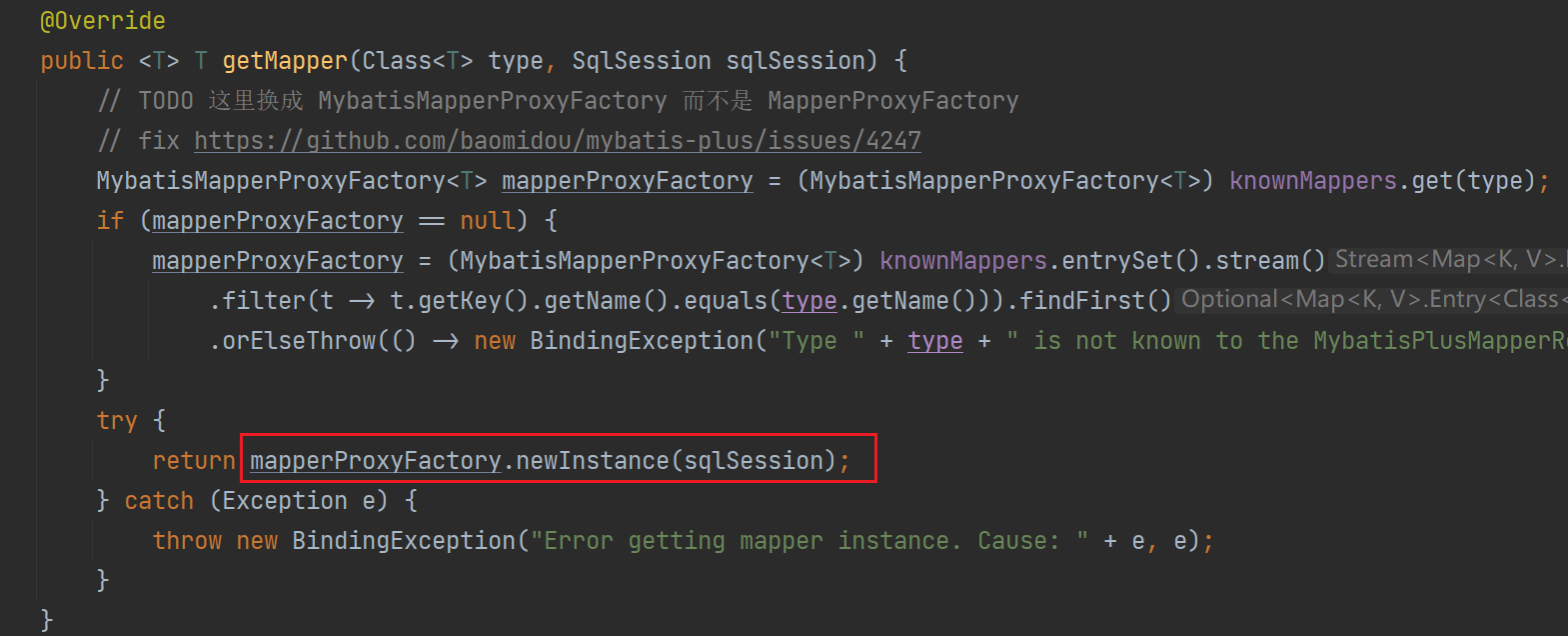Click knownMappers before .get(type)
Image resolution: width=1568 pixels, height=636 pixels.
pos(1312,181)
